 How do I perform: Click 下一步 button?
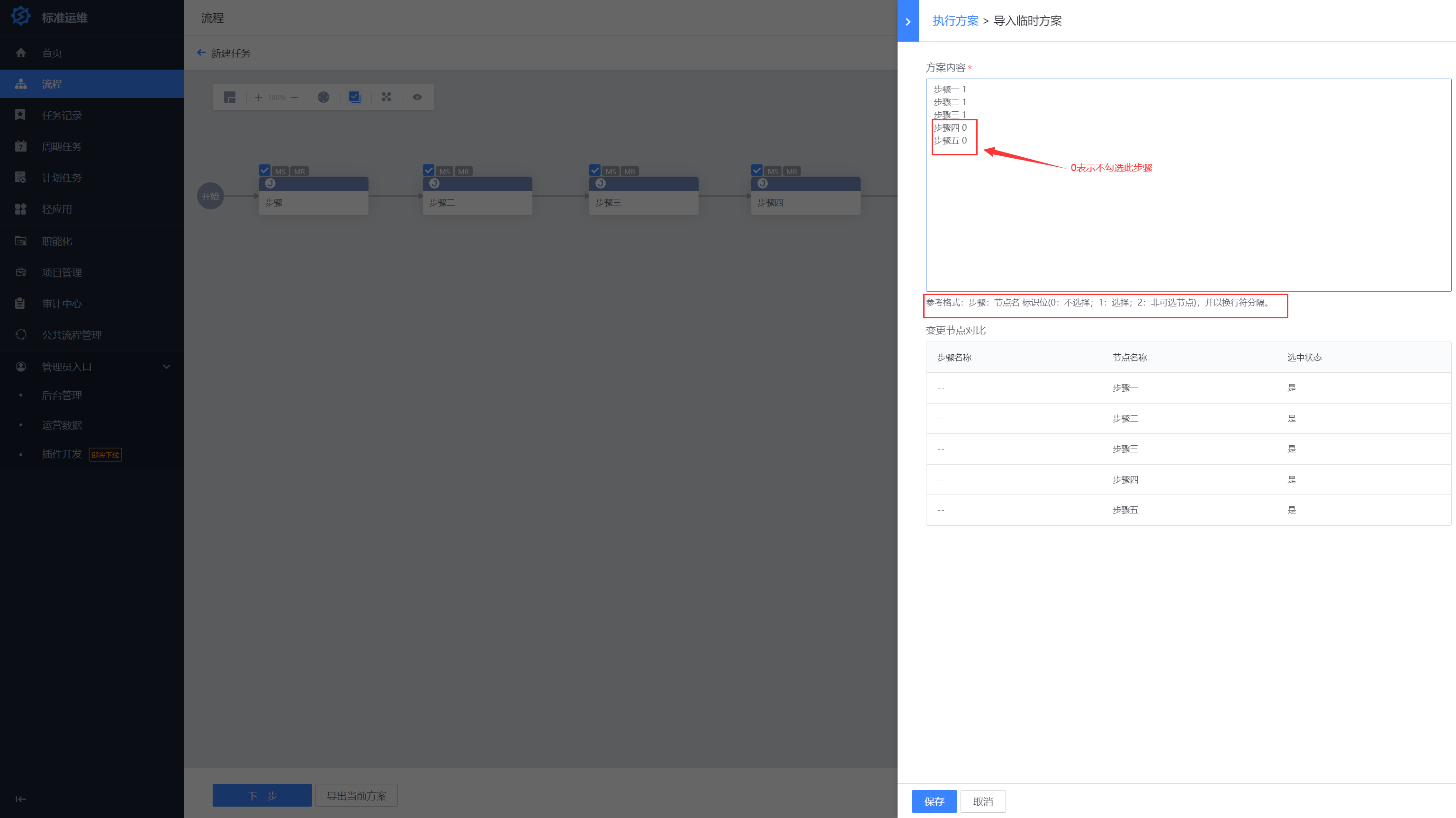262,795
